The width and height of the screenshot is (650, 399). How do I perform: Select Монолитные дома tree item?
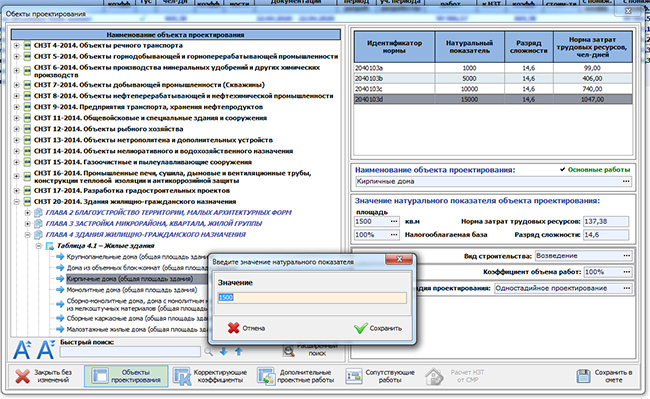pyautogui.click(x=132, y=290)
